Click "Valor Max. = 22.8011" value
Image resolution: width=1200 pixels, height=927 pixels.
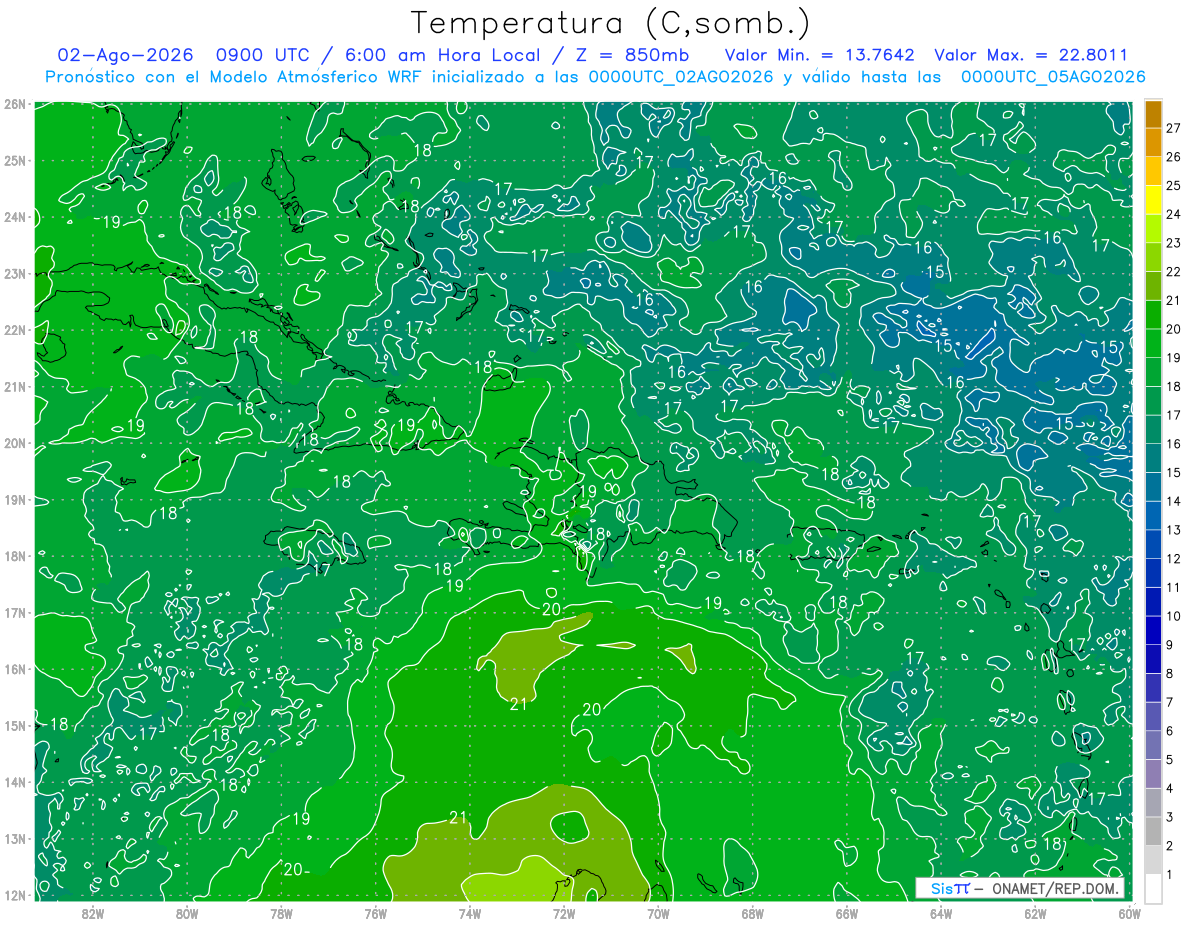[1030, 55]
